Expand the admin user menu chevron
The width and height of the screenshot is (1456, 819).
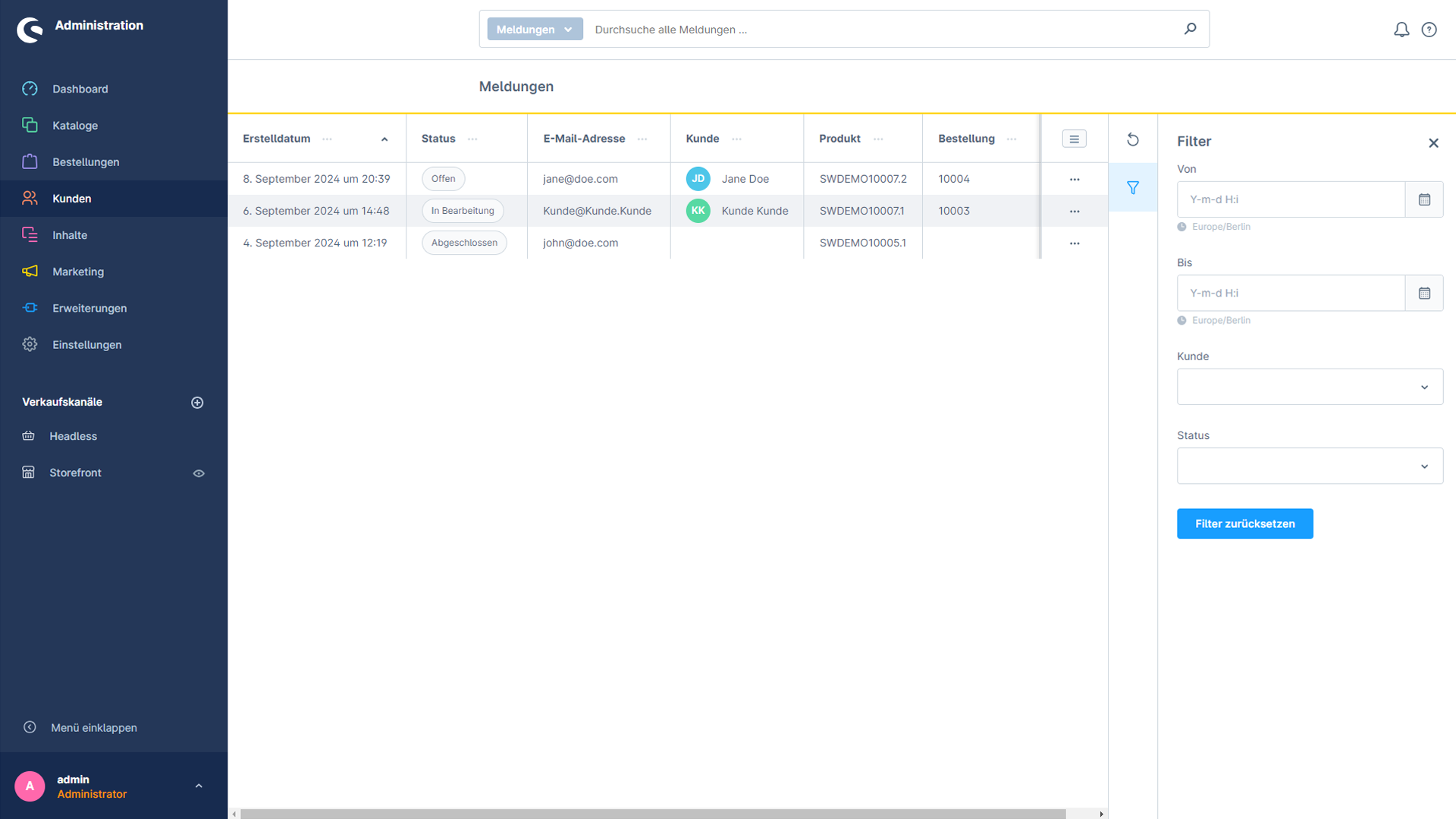[199, 786]
